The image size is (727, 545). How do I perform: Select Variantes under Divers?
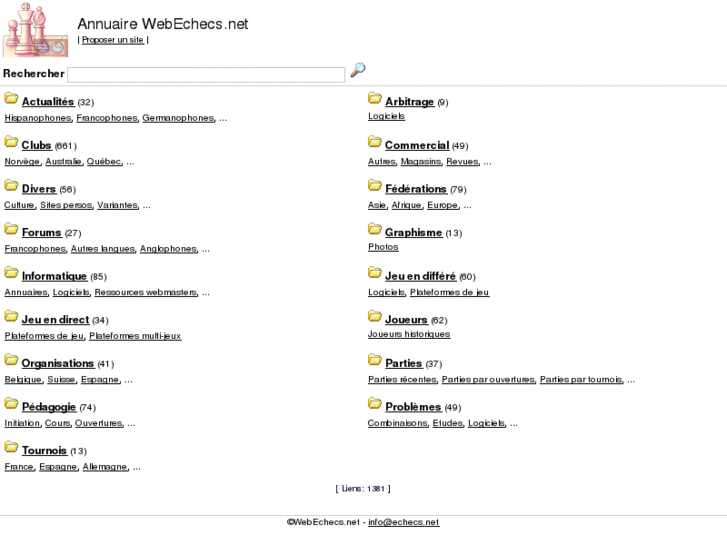(x=117, y=205)
